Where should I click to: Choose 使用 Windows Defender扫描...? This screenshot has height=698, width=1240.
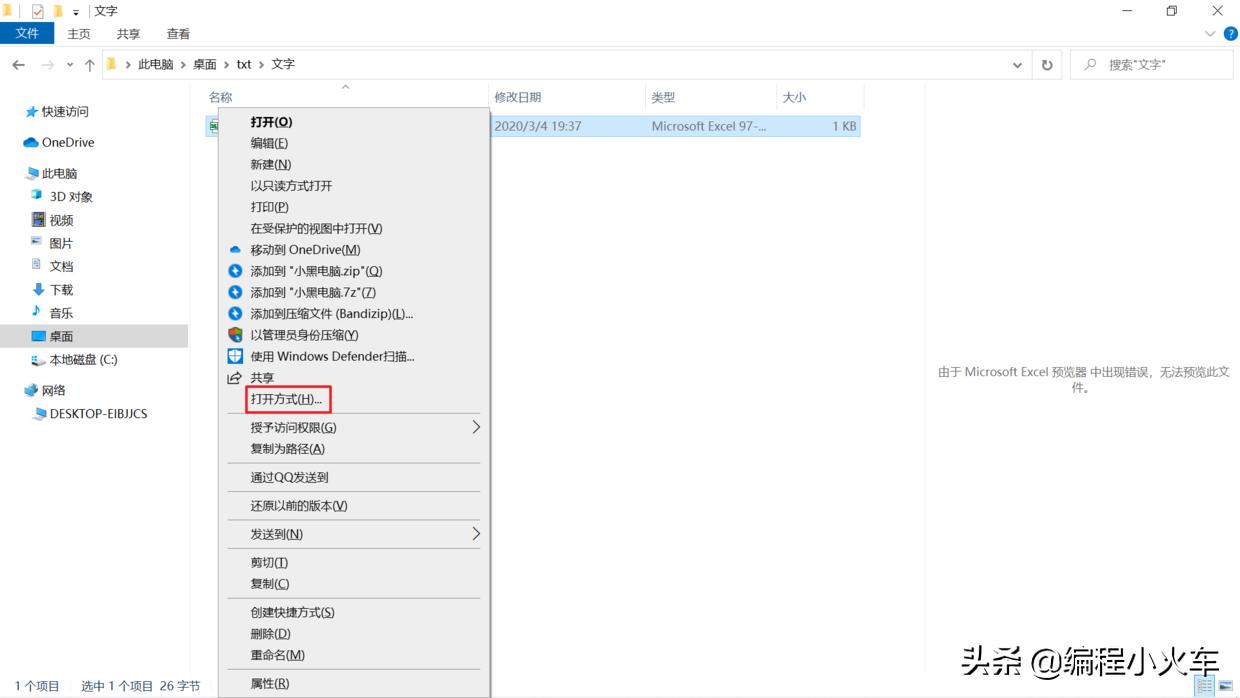click(x=354, y=356)
